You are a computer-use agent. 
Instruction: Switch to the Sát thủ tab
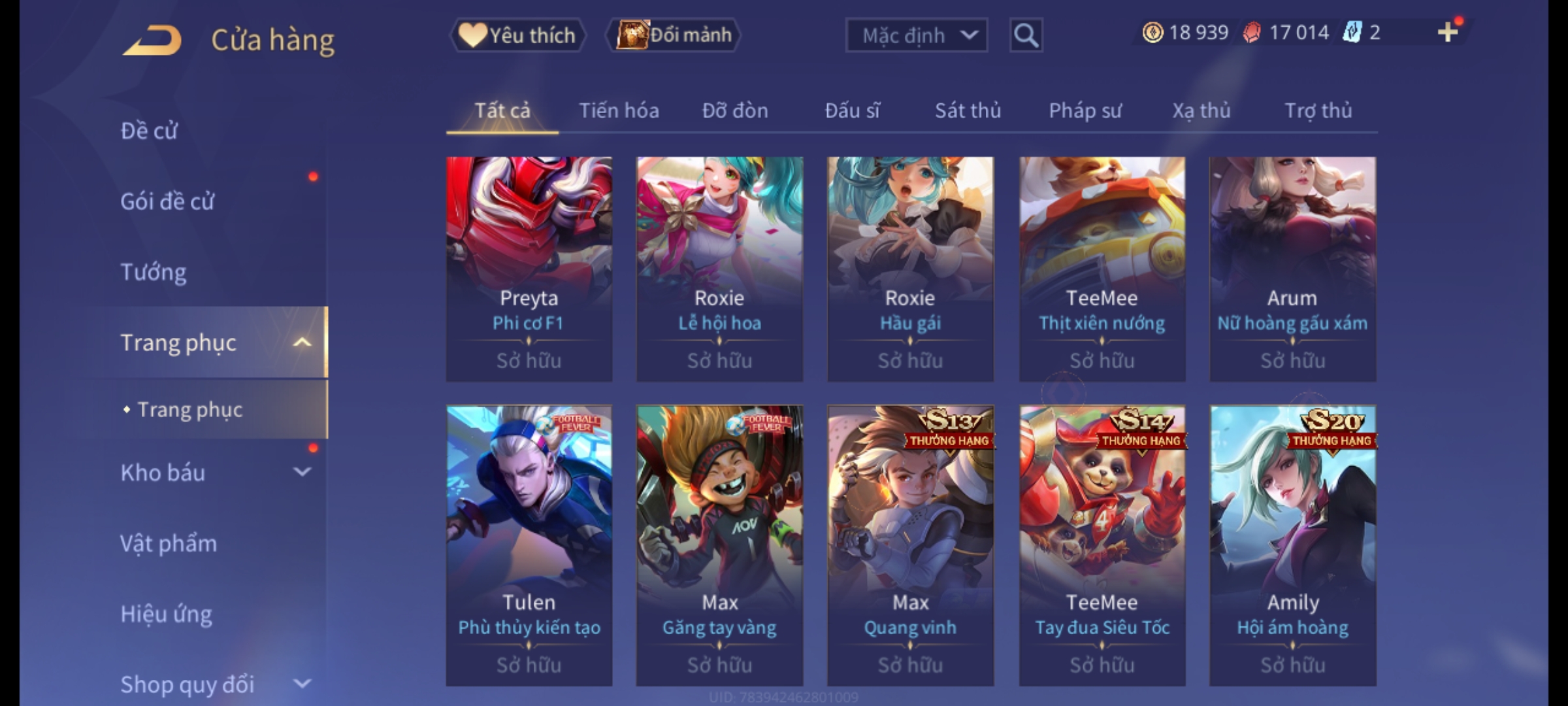point(968,110)
